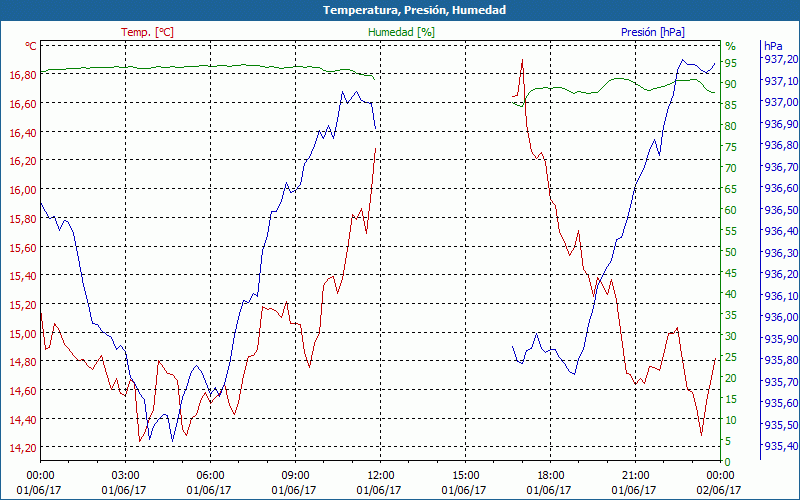Select the blue Presión [hPa] legend label
This screenshot has width=800, height=500.
[653, 32]
